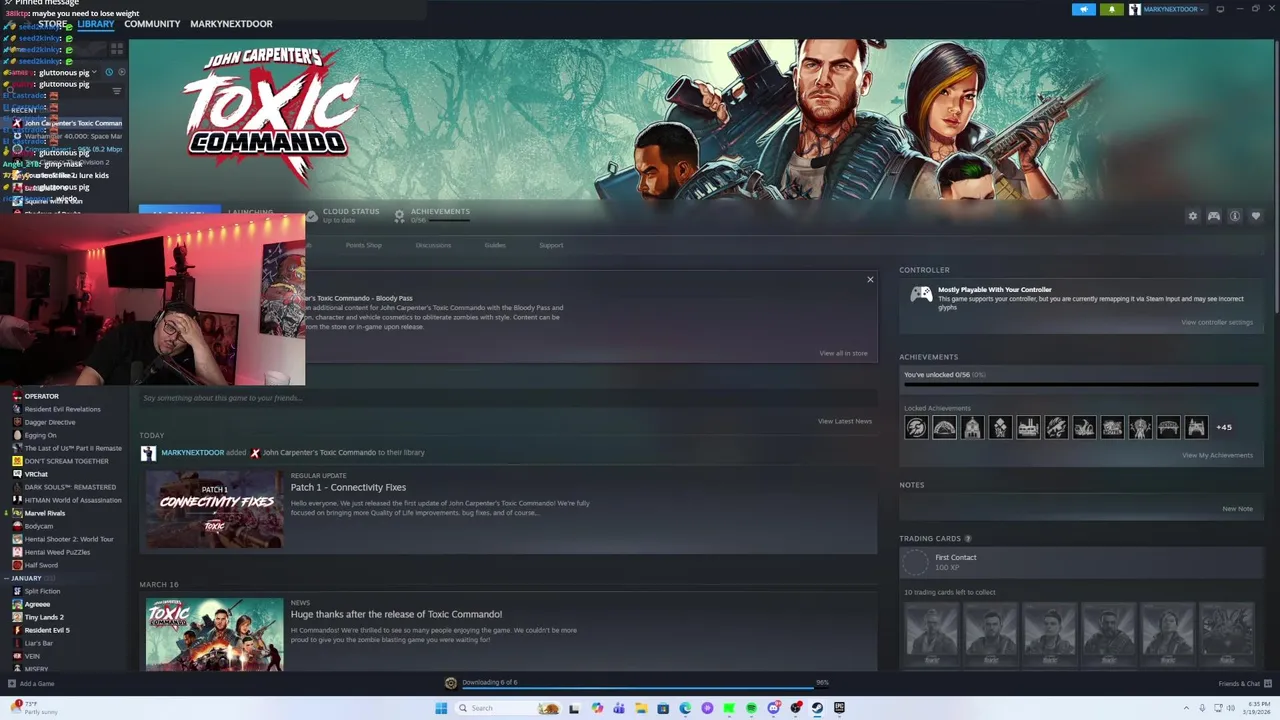
Task: Click View Latest News link
Action: pos(845,421)
